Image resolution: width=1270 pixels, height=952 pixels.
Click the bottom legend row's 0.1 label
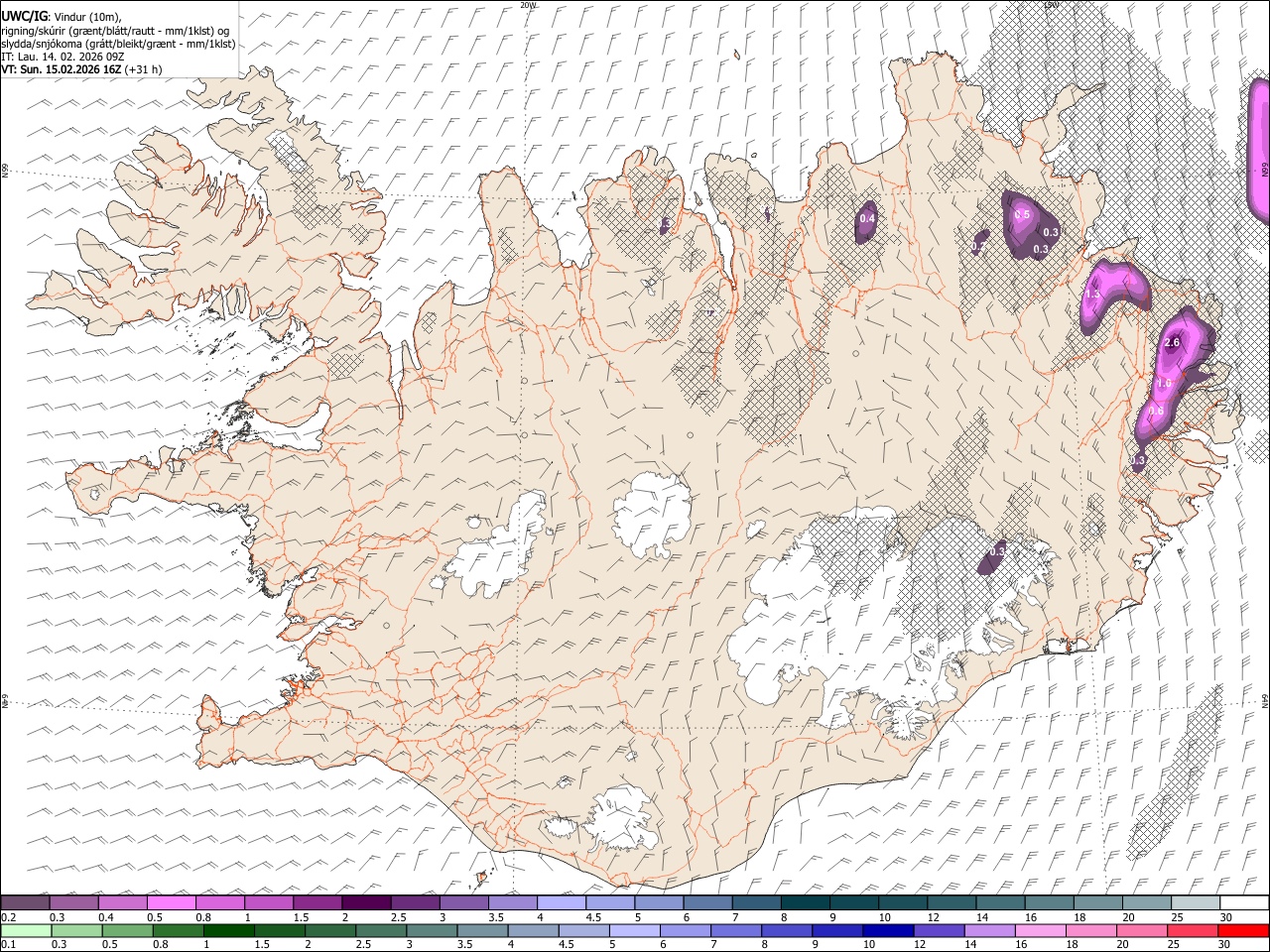tap(8, 944)
